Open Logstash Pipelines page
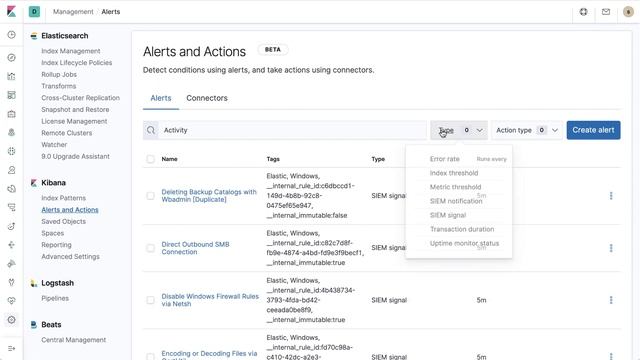Image resolution: width=640 pixels, height=360 pixels. pos(55,298)
